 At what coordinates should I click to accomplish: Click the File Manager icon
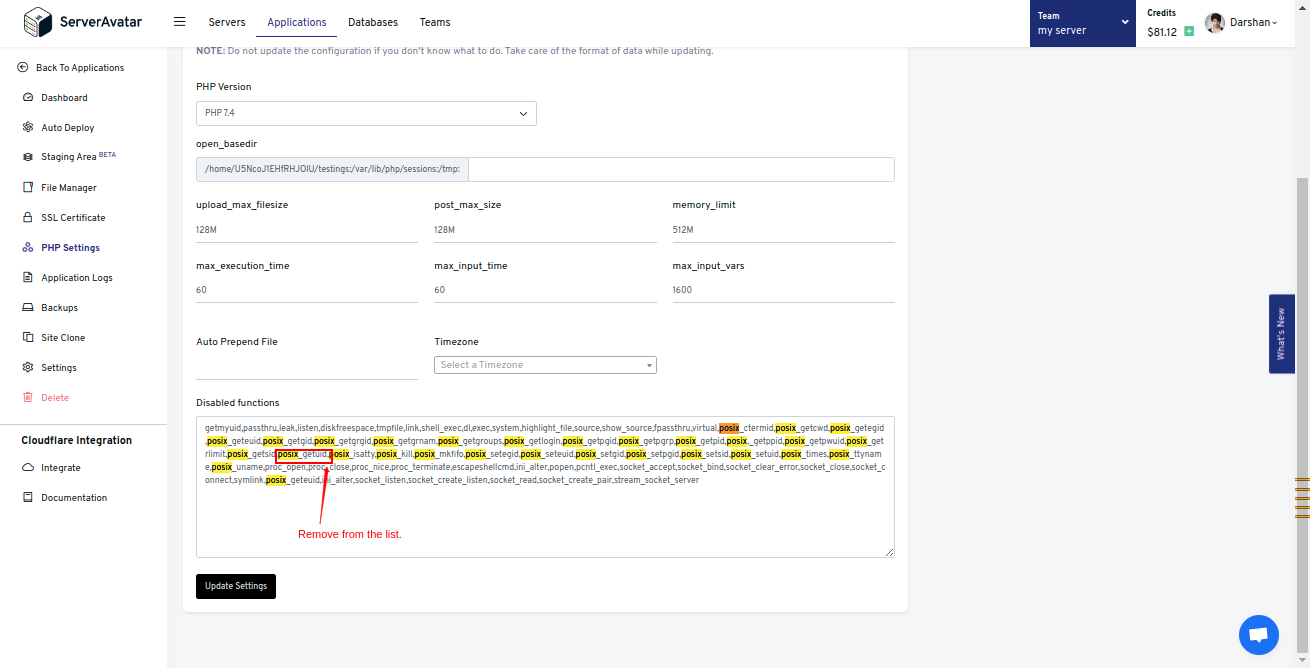(x=28, y=187)
